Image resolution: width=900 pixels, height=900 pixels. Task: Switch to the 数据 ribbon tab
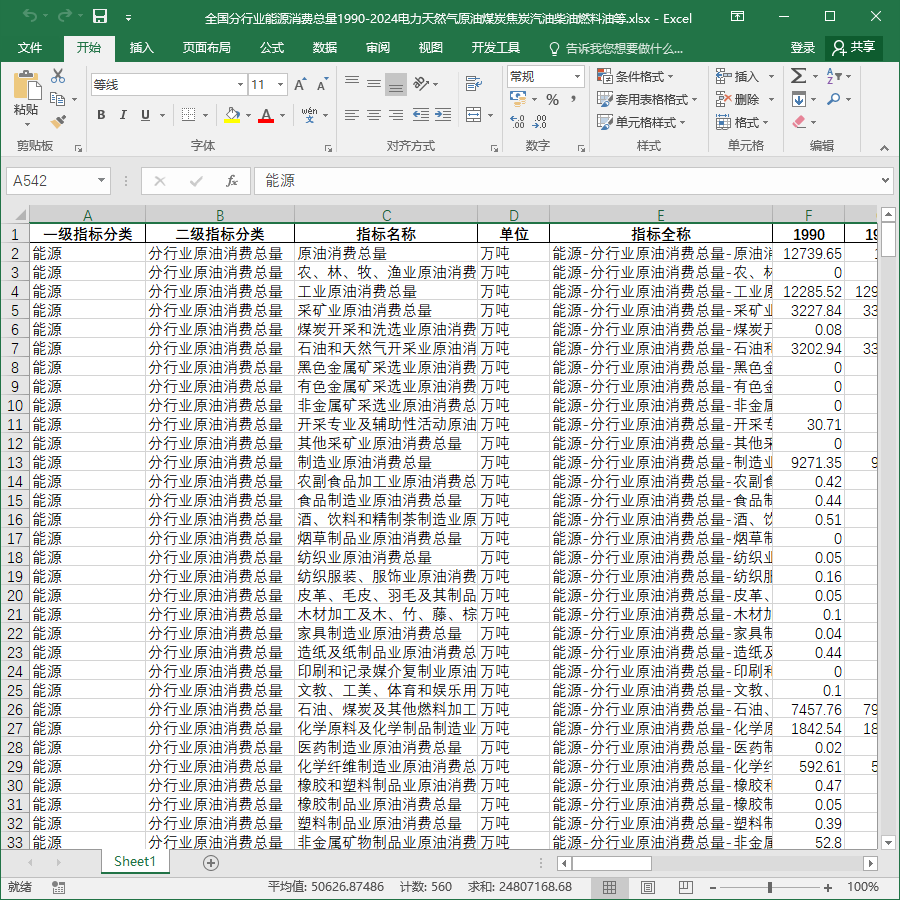pyautogui.click(x=325, y=48)
